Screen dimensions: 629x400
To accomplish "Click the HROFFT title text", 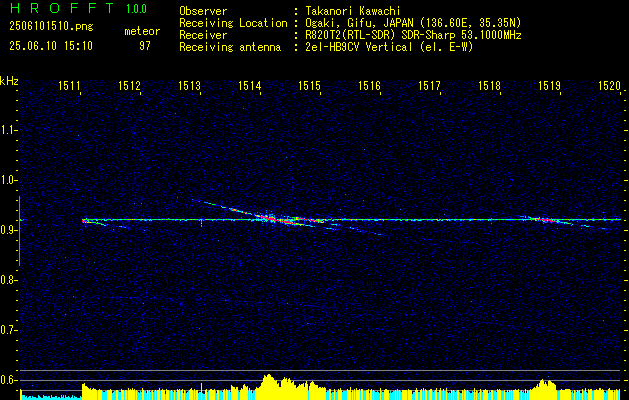I will pyautogui.click(x=62, y=8).
